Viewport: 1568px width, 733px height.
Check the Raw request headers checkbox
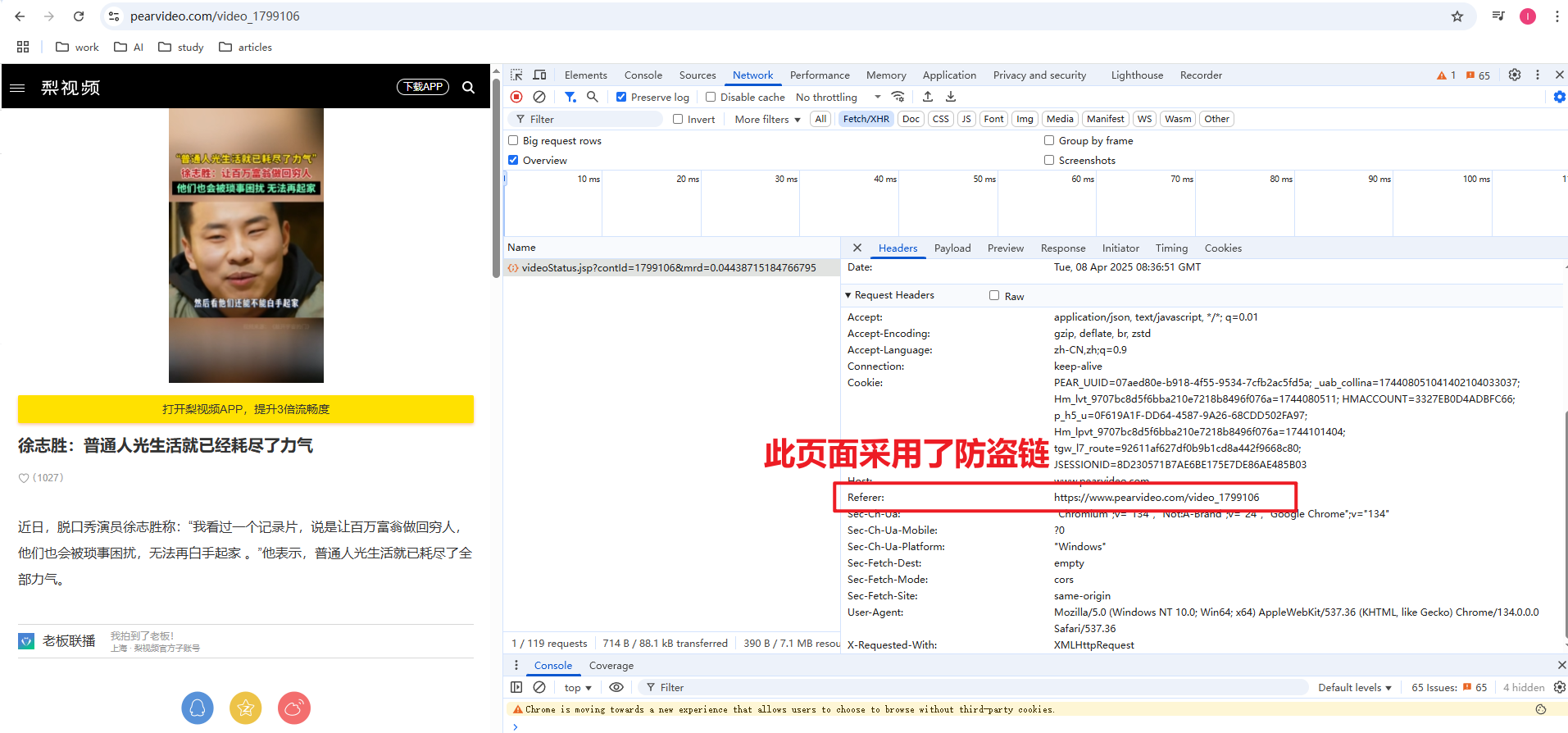(x=994, y=295)
